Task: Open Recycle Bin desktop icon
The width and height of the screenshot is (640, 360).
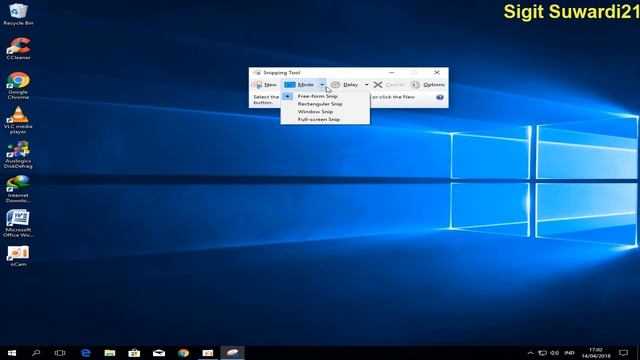Action: pyautogui.click(x=18, y=14)
